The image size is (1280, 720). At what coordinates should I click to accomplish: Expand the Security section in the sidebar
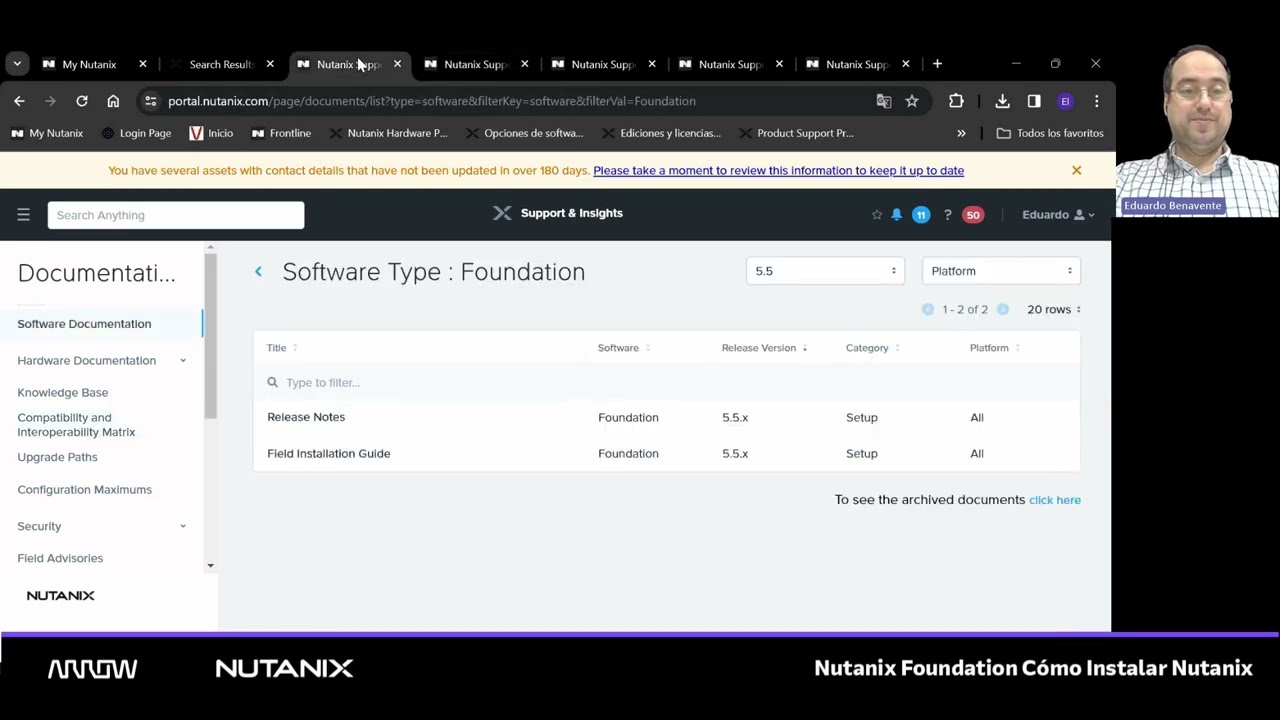183,526
